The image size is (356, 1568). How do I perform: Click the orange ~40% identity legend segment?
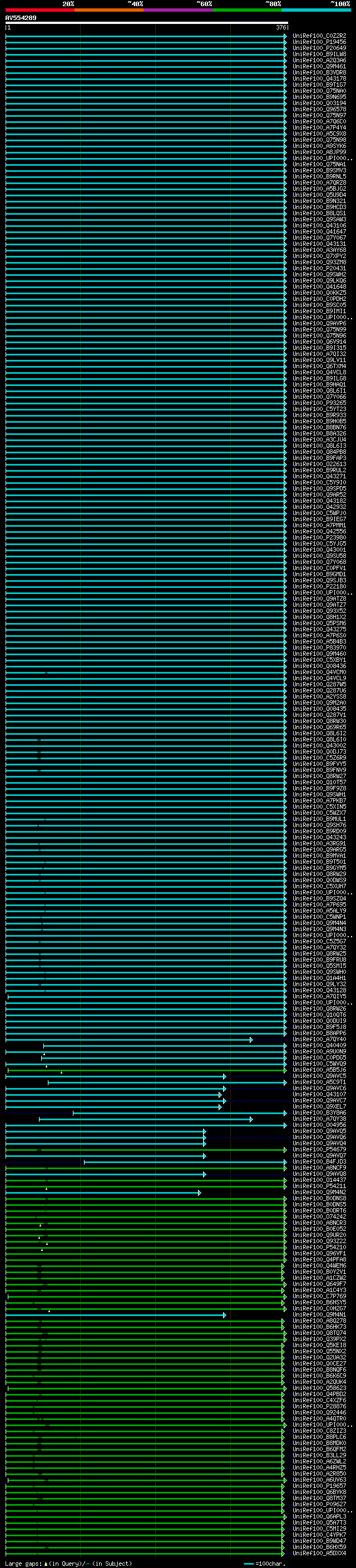109,10
